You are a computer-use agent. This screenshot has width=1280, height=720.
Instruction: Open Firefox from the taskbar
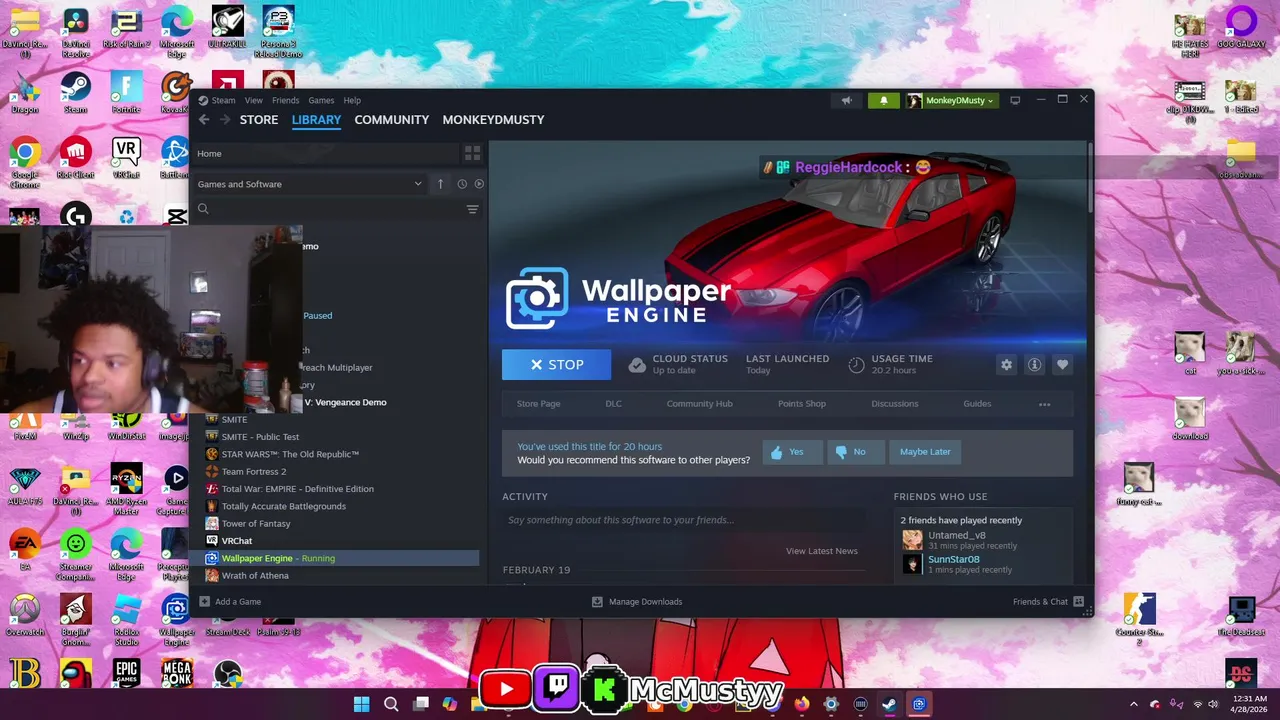pos(801,704)
